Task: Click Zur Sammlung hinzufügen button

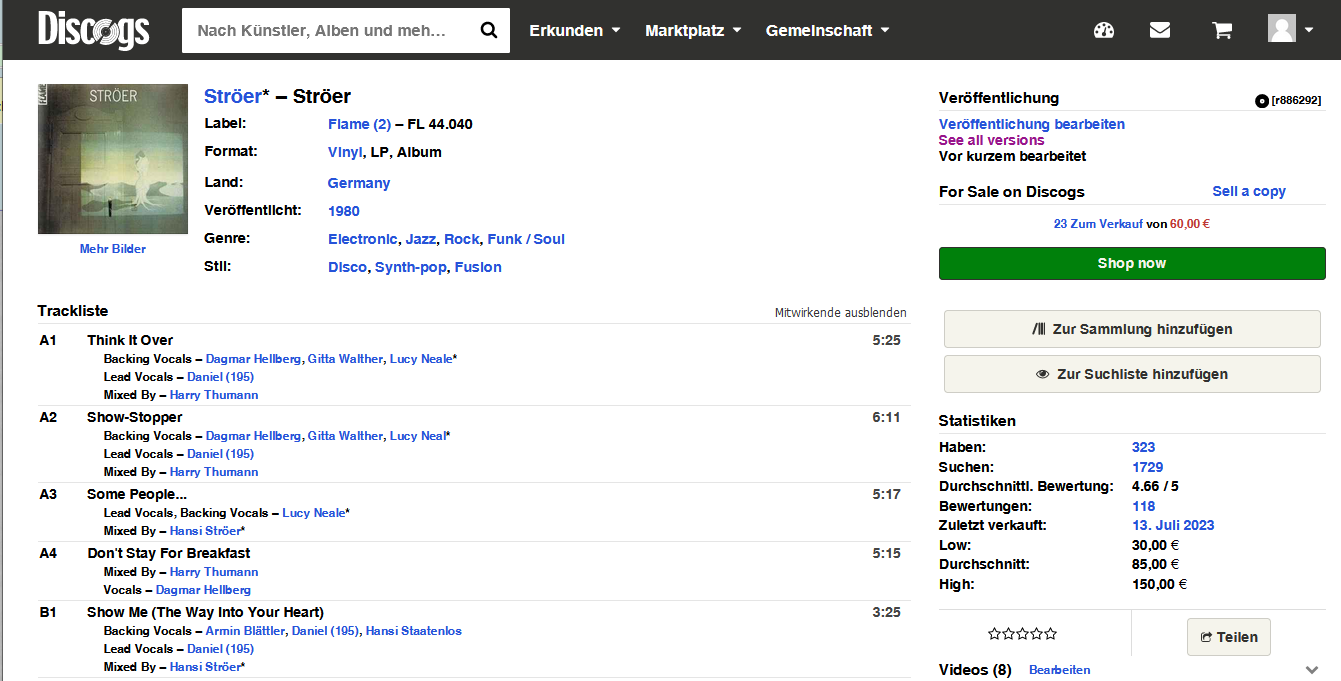Action: 1132,329
